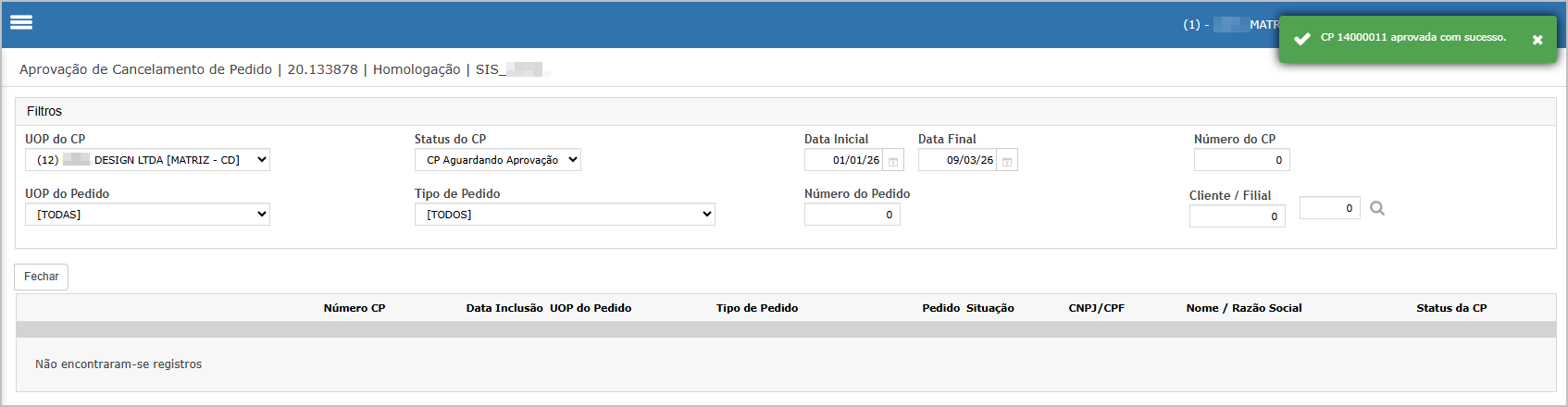This screenshot has height=407, width=1568.
Task: Focus the Número do CP field
Action: 1241,160
